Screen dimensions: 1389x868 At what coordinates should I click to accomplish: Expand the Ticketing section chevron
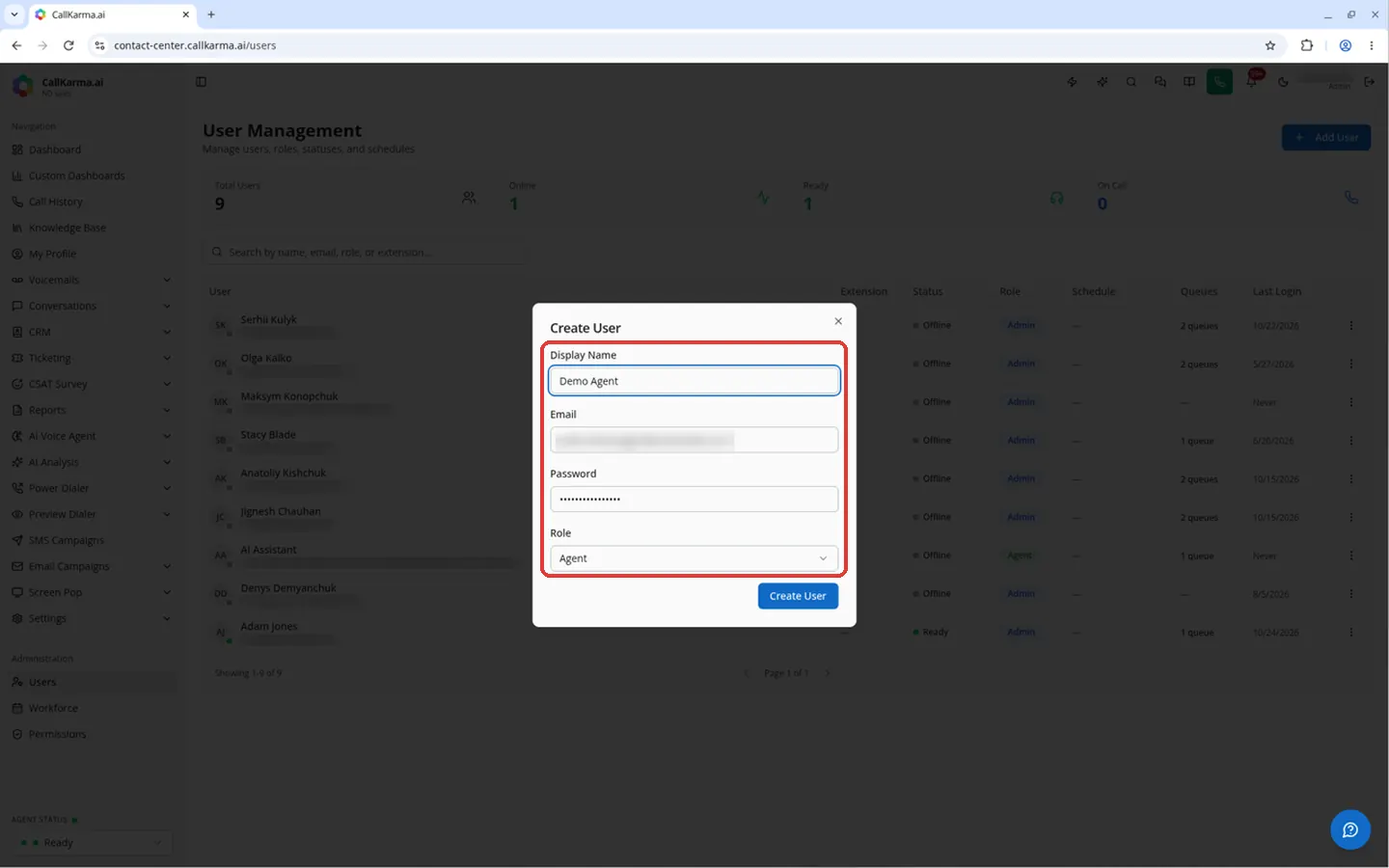(167, 359)
